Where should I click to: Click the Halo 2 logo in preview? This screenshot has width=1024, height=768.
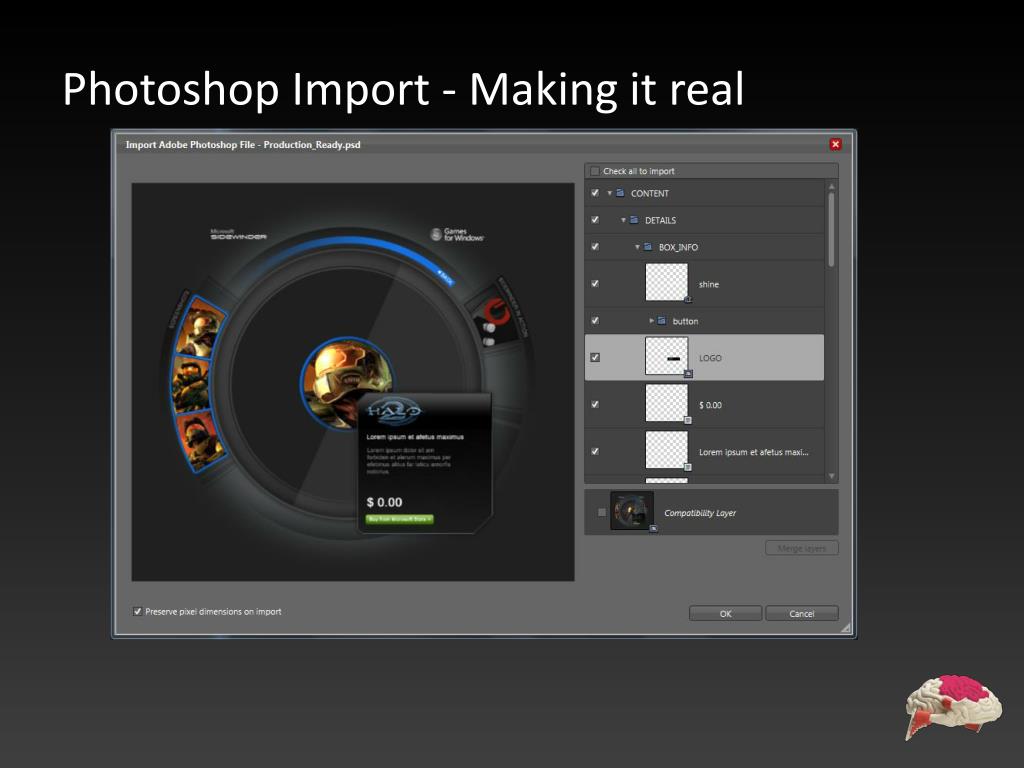(394, 411)
